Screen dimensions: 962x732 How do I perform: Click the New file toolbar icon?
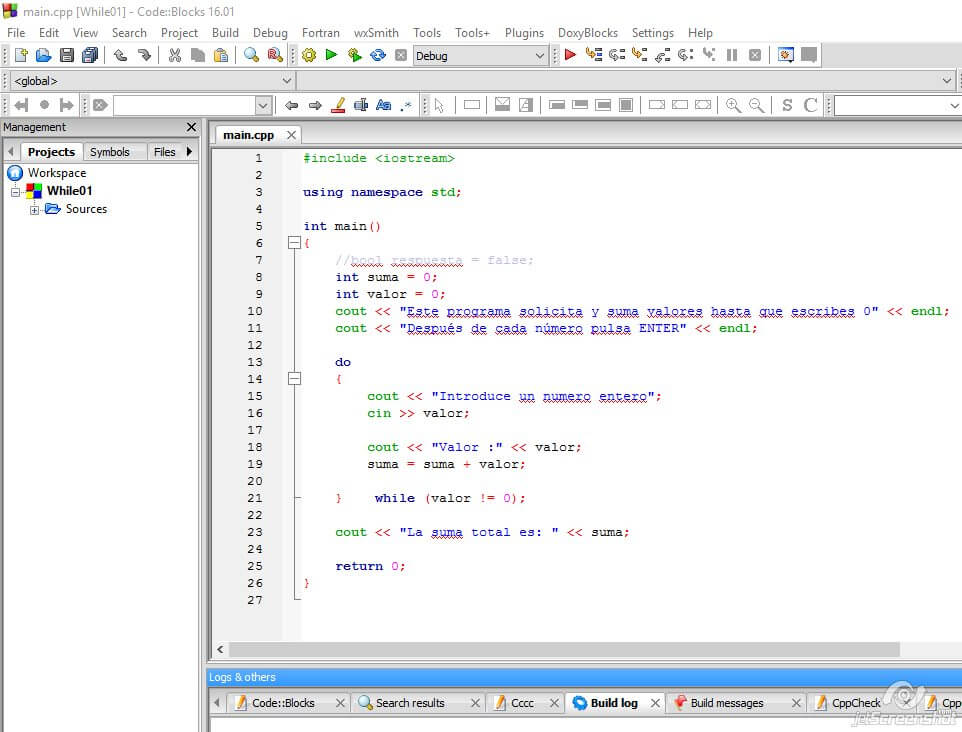click(x=21, y=55)
